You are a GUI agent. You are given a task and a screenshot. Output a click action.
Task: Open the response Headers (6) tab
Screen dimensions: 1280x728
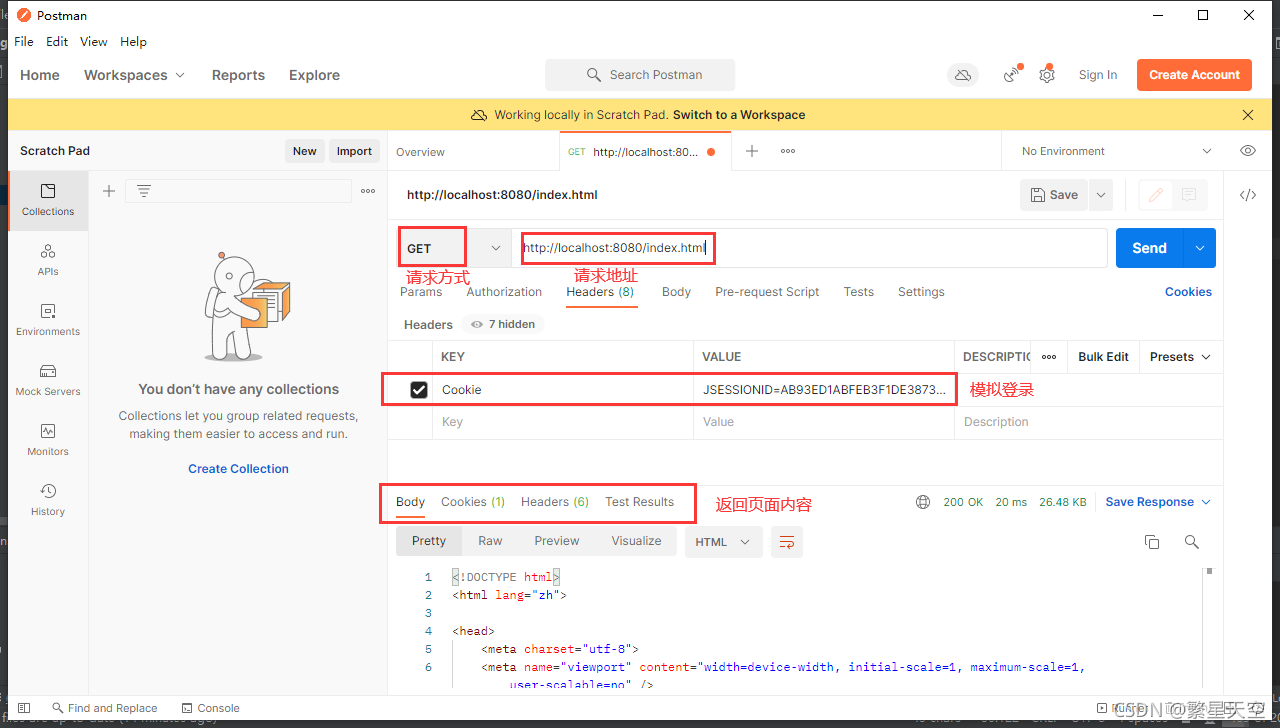555,502
